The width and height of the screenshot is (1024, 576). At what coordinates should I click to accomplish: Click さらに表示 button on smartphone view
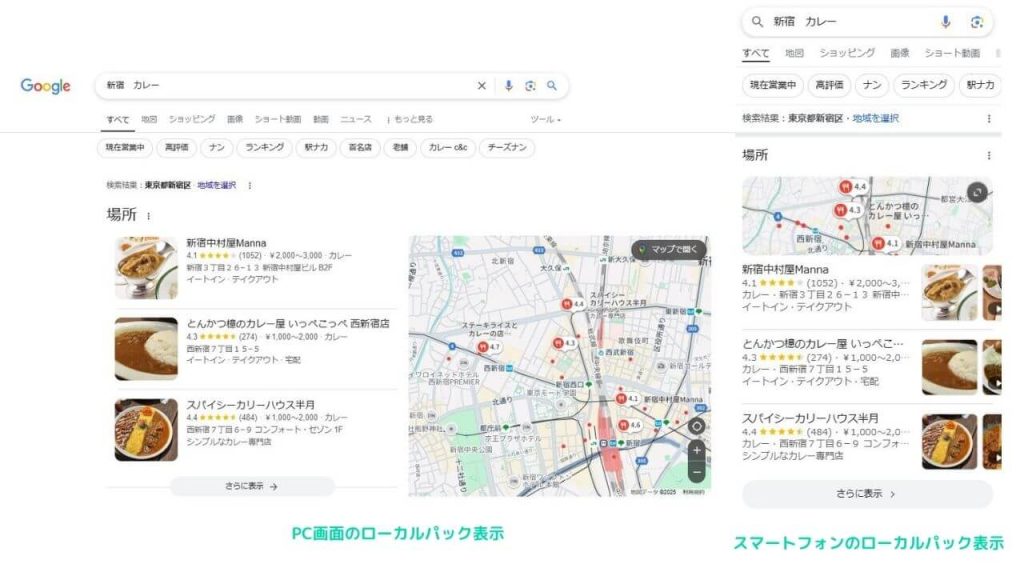coord(867,494)
